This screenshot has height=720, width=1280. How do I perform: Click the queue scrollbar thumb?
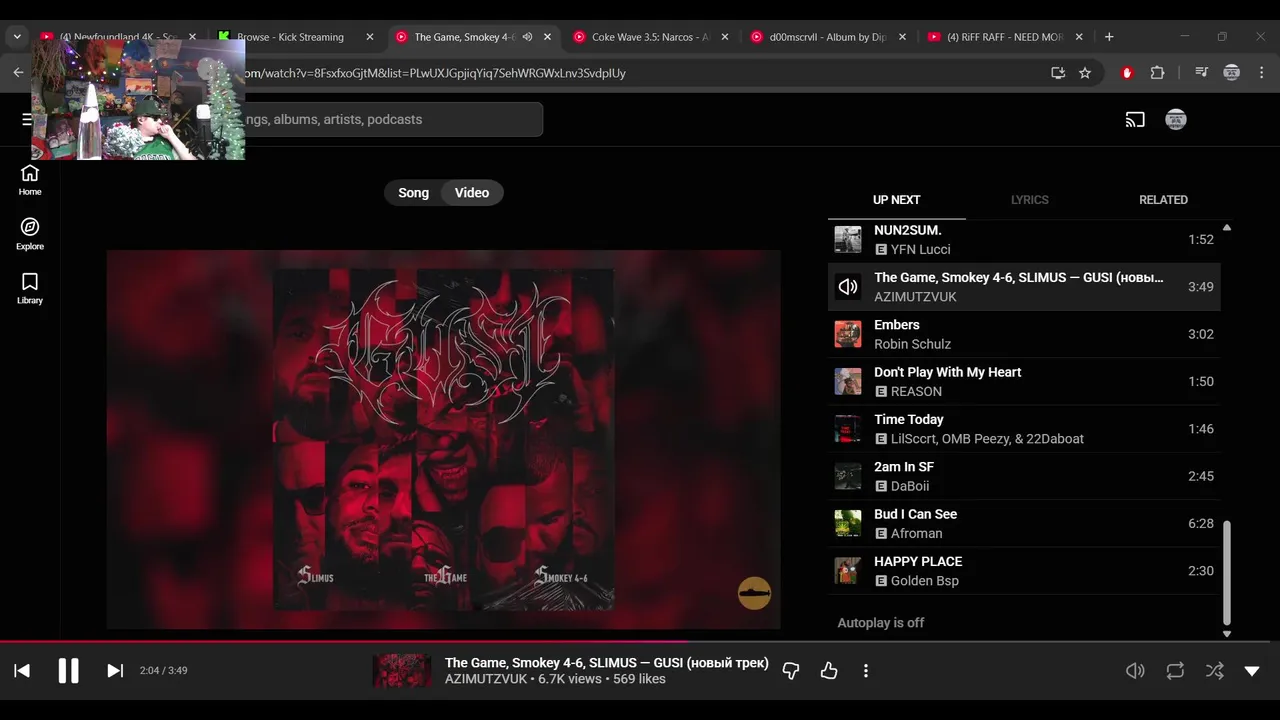point(1227,572)
